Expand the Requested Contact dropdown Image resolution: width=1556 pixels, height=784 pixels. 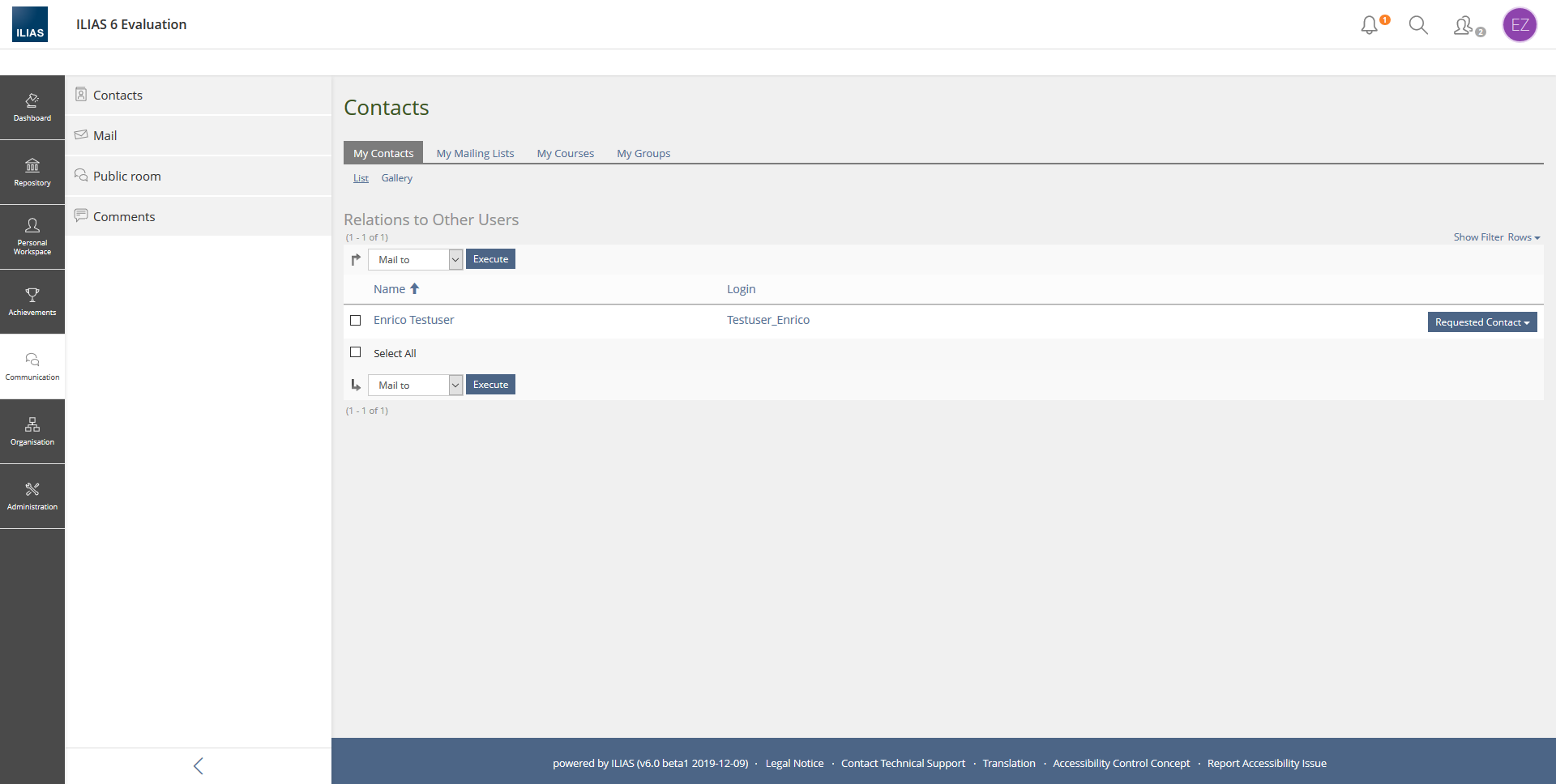1481,322
